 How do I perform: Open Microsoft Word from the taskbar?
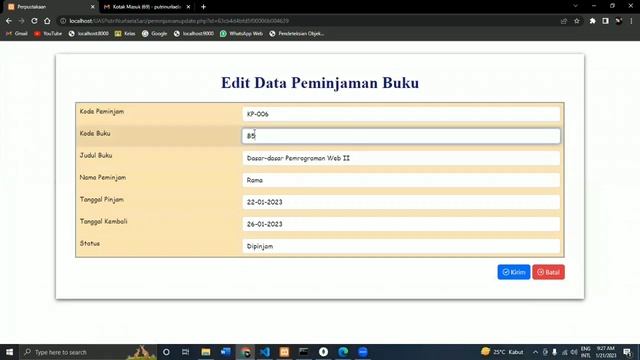pos(225,352)
